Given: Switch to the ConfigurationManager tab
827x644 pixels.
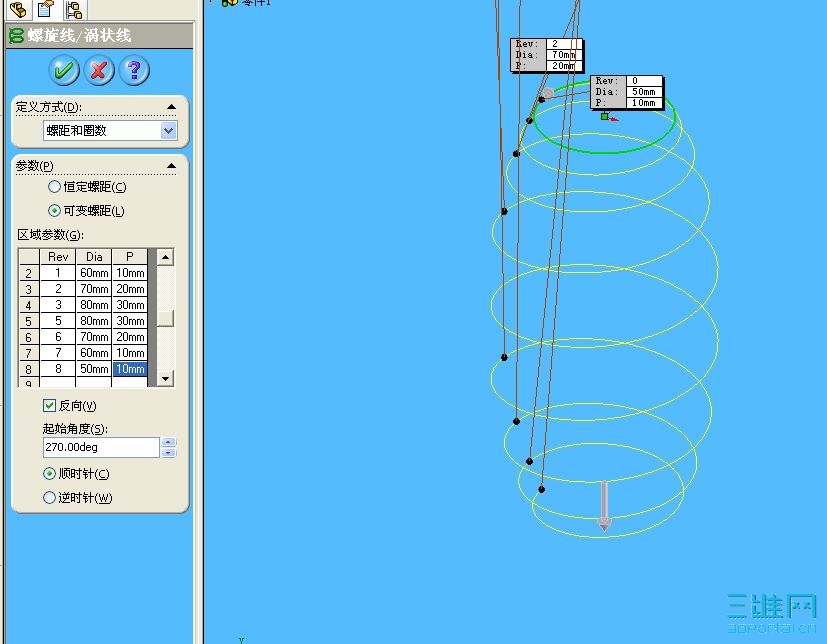Looking at the screenshot, I should tap(74, 9).
